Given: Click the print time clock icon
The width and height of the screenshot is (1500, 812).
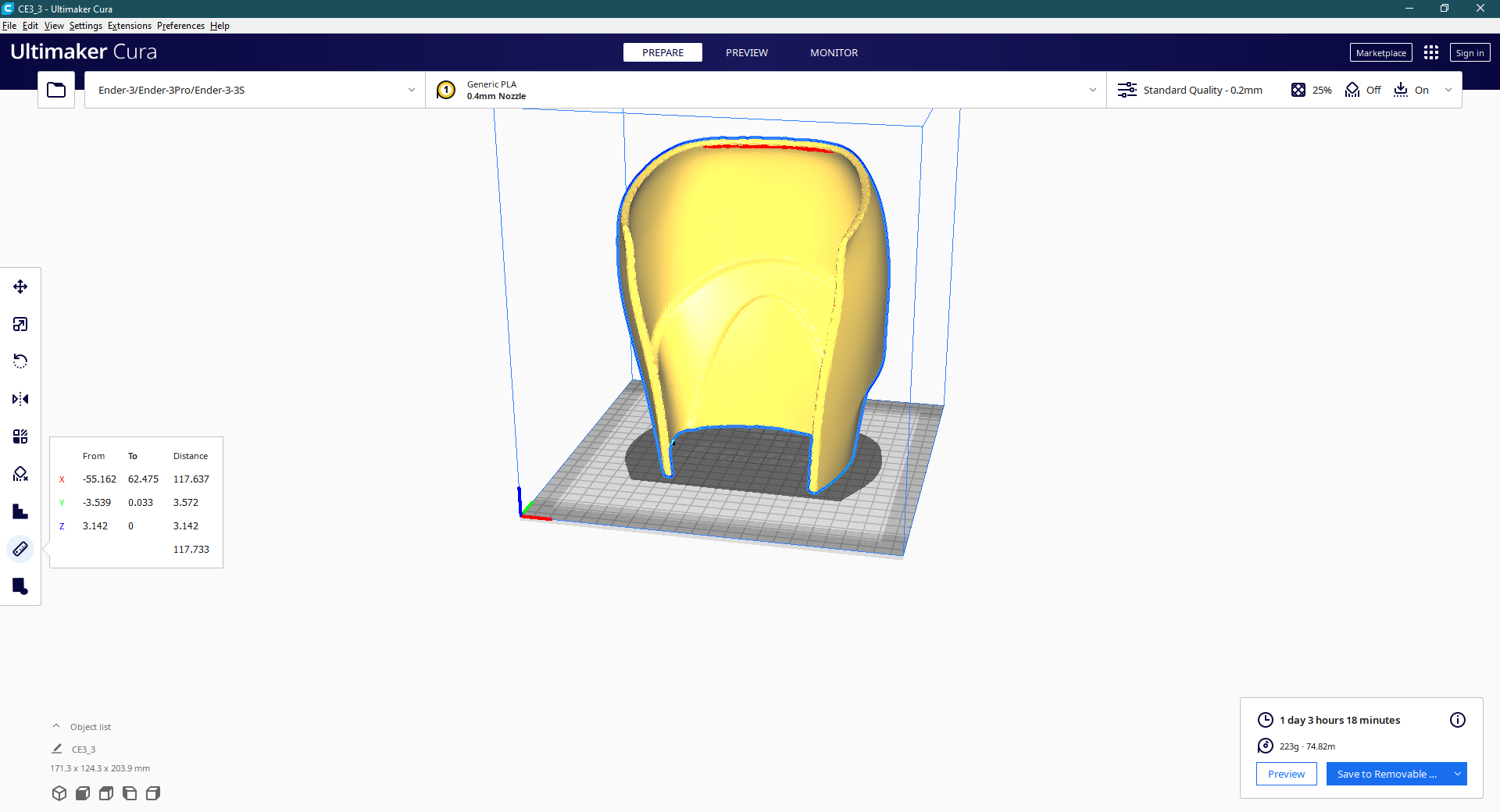Looking at the screenshot, I should [x=1266, y=720].
